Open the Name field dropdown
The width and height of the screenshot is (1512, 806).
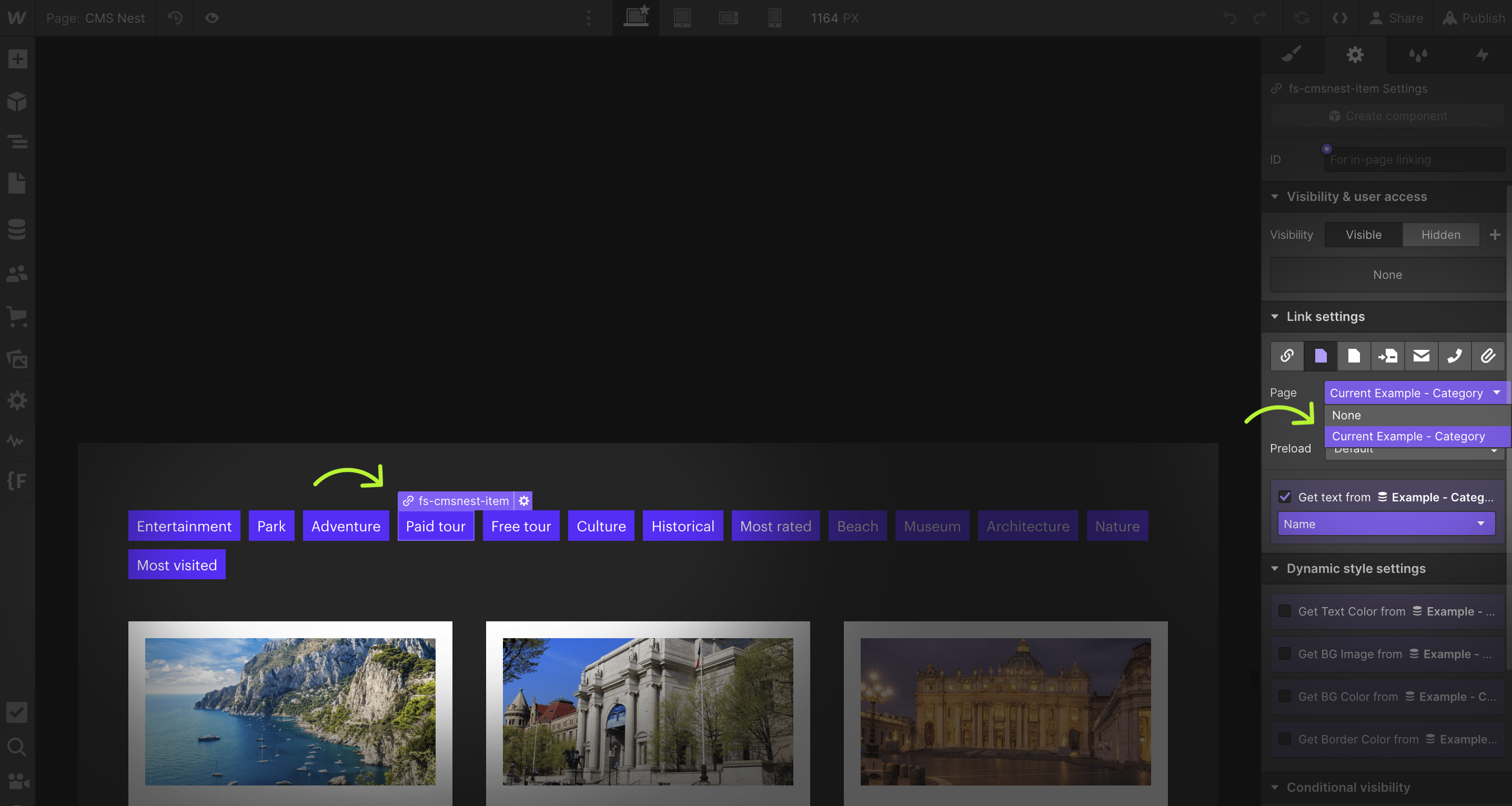[x=1386, y=523]
